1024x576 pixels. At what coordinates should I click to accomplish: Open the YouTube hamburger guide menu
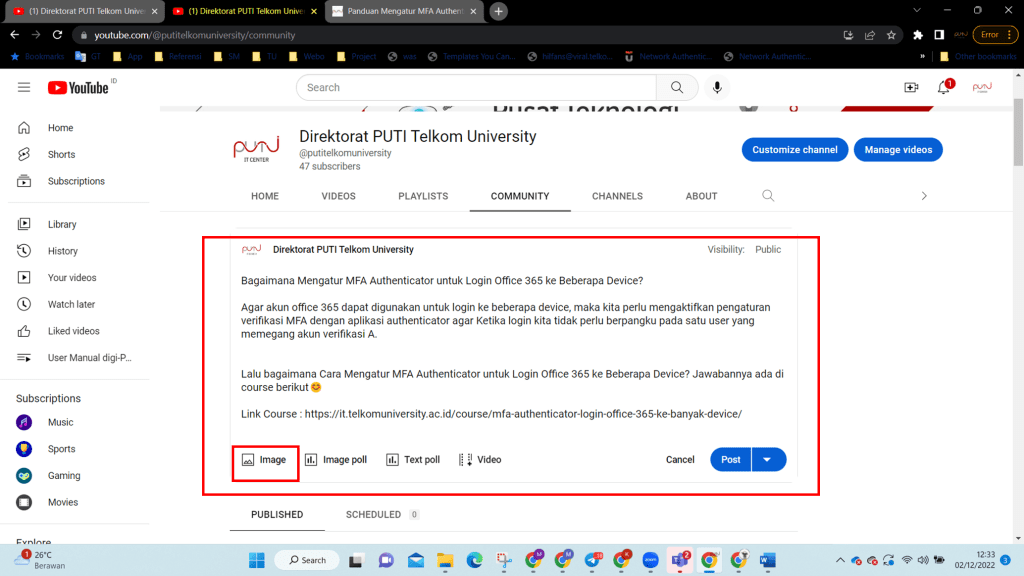[x=24, y=87]
